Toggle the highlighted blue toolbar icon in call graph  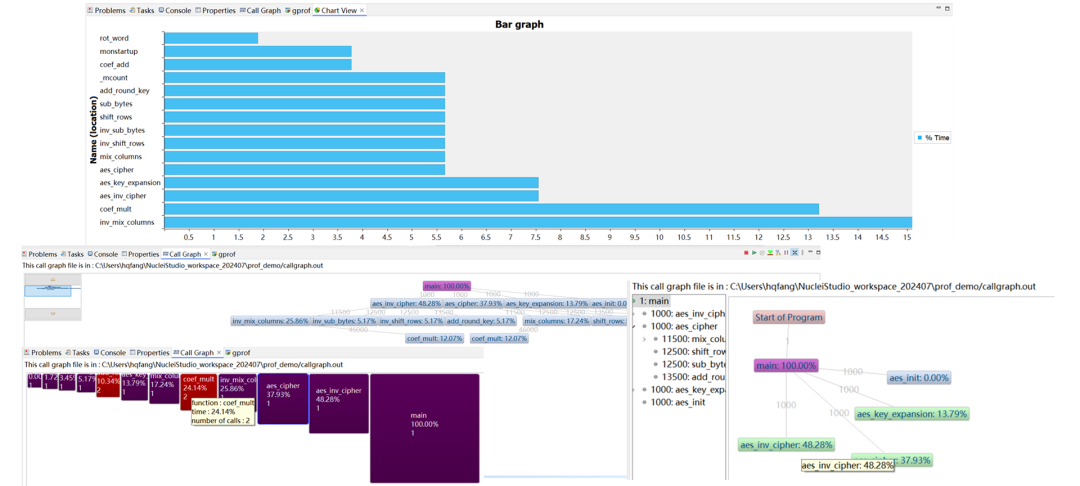tap(795, 253)
